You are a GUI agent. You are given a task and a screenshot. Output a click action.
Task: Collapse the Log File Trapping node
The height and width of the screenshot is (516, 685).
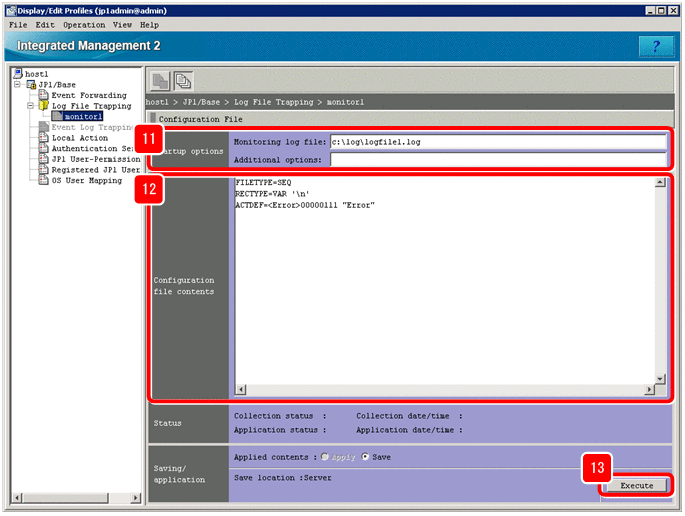(30, 106)
